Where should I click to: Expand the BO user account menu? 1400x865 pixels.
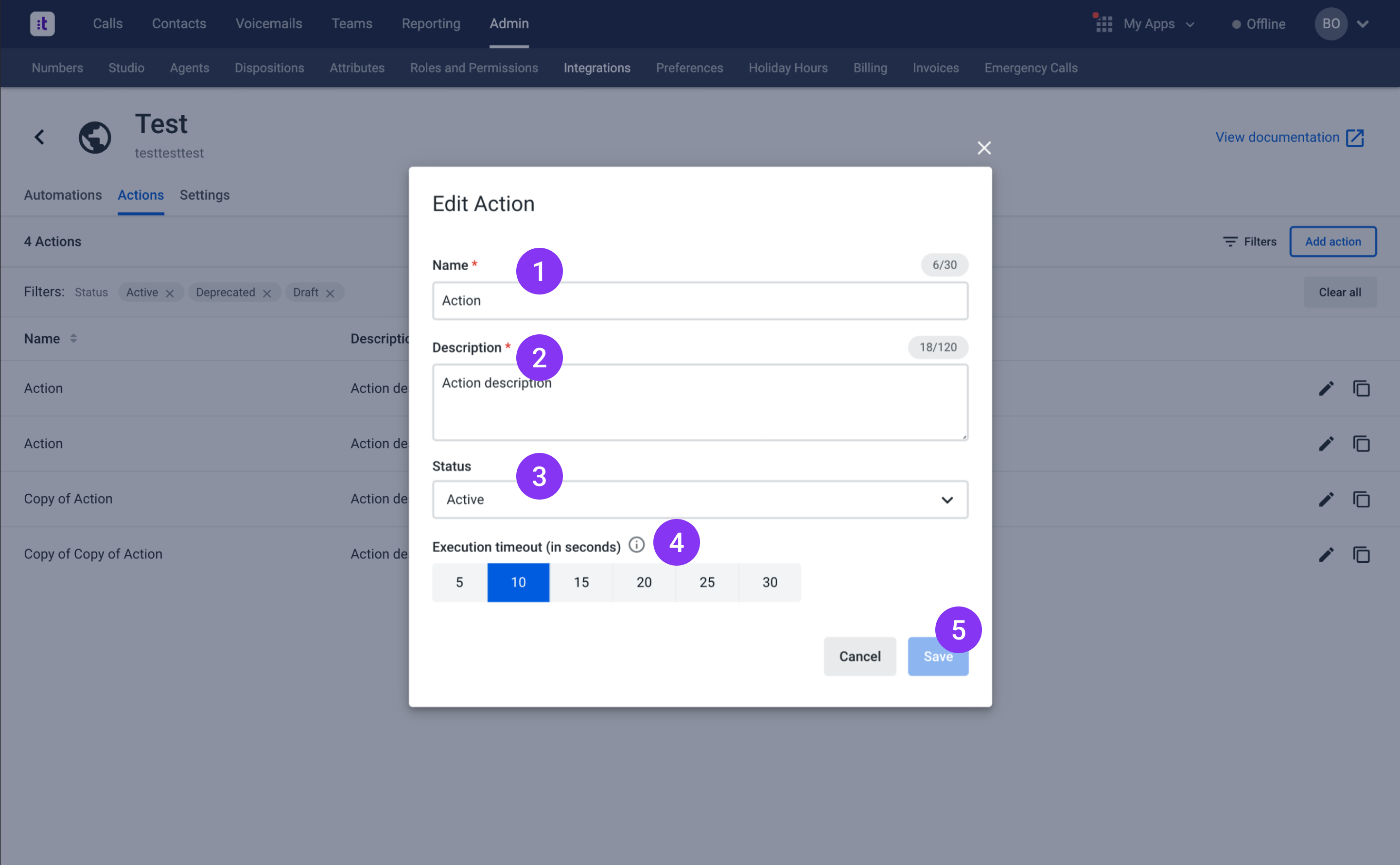coord(1362,24)
